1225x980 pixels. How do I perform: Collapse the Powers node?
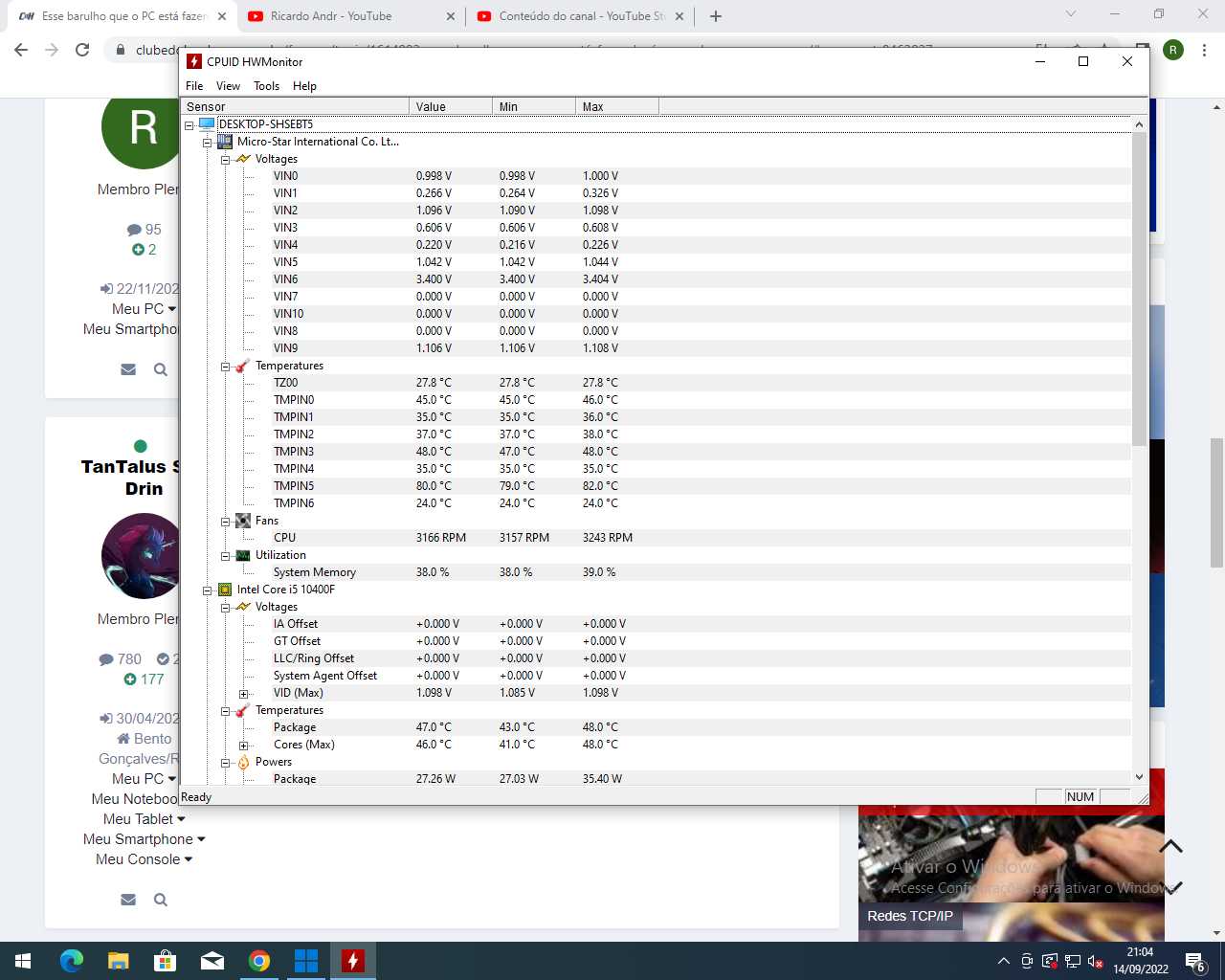point(225,763)
